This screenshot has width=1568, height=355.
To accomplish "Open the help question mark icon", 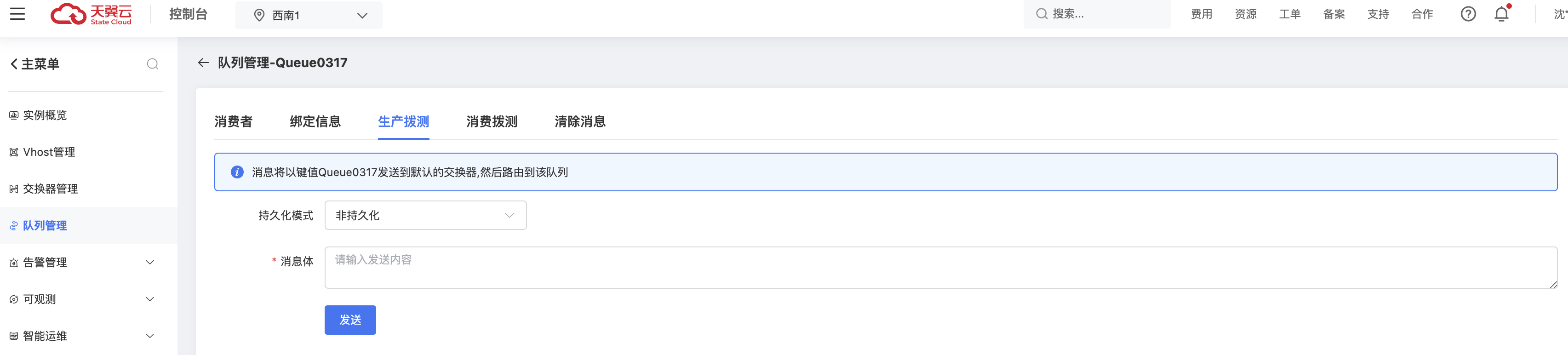I will pyautogui.click(x=1468, y=14).
